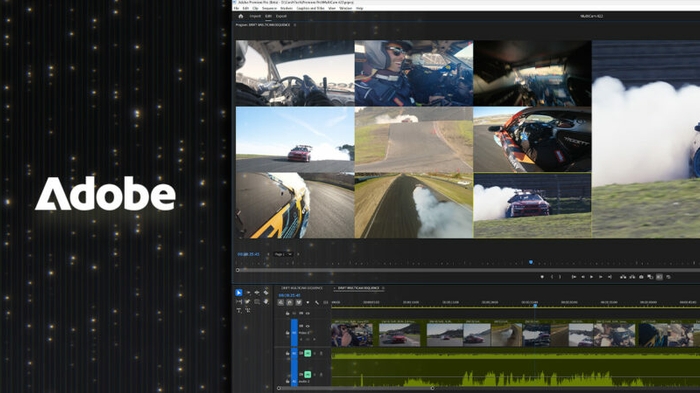Image resolution: width=700 pixels, height=393 pixels.
Task: Open the Sequence menu
Action: point(269,8)
